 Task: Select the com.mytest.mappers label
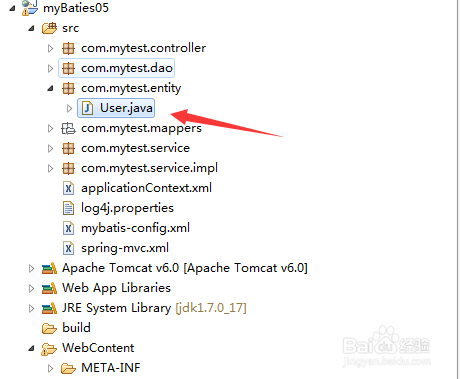click(141, 129)
